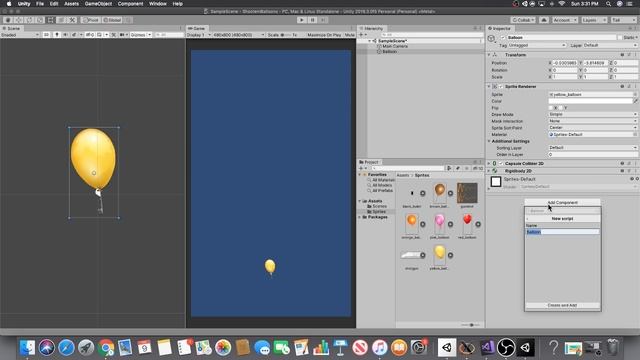The image size is (640, 360).
Task: Toggle the Sprite Renderer enabled checkbox
Action: [501, 87]
